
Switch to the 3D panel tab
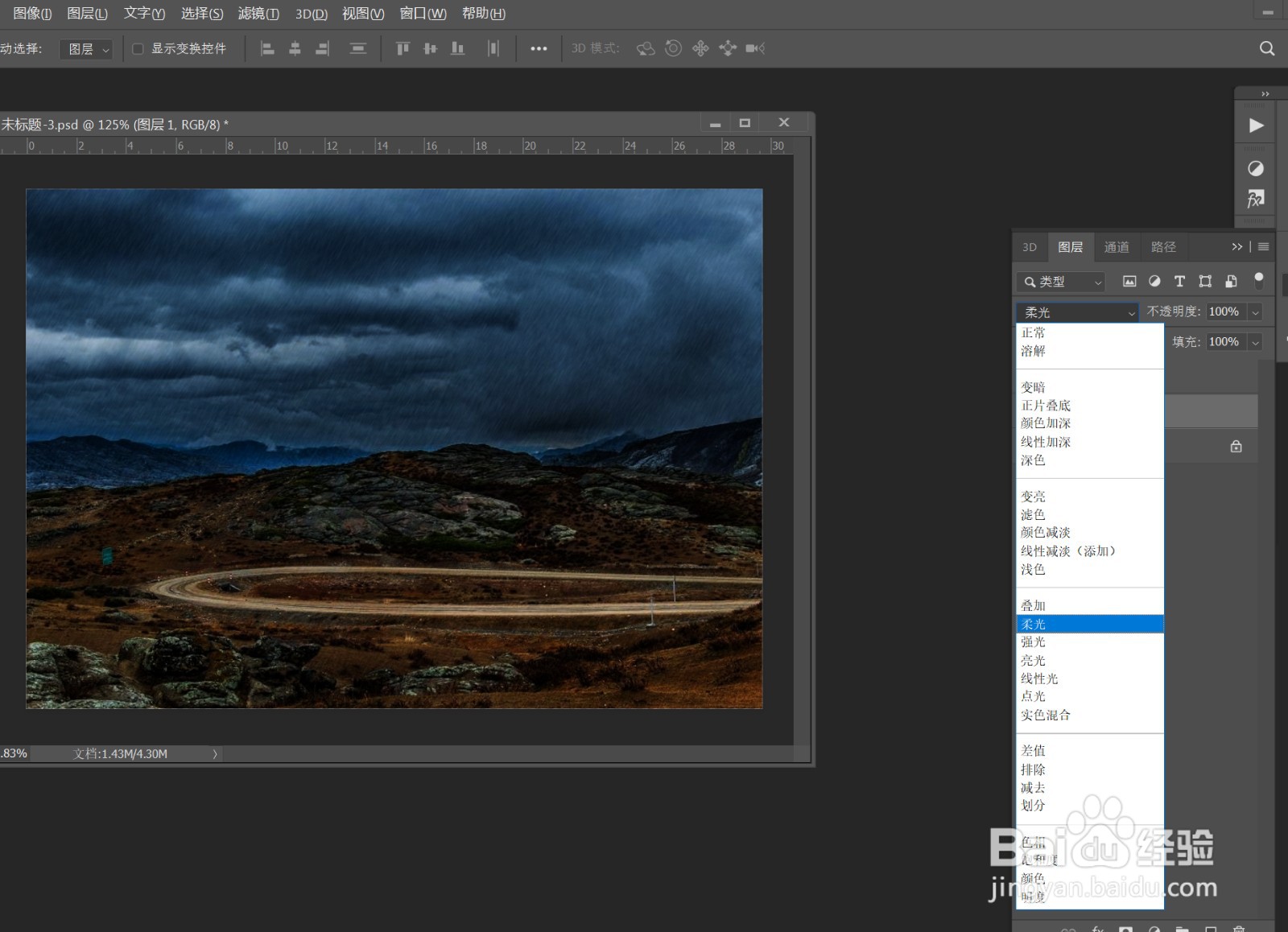[1030, 247]
